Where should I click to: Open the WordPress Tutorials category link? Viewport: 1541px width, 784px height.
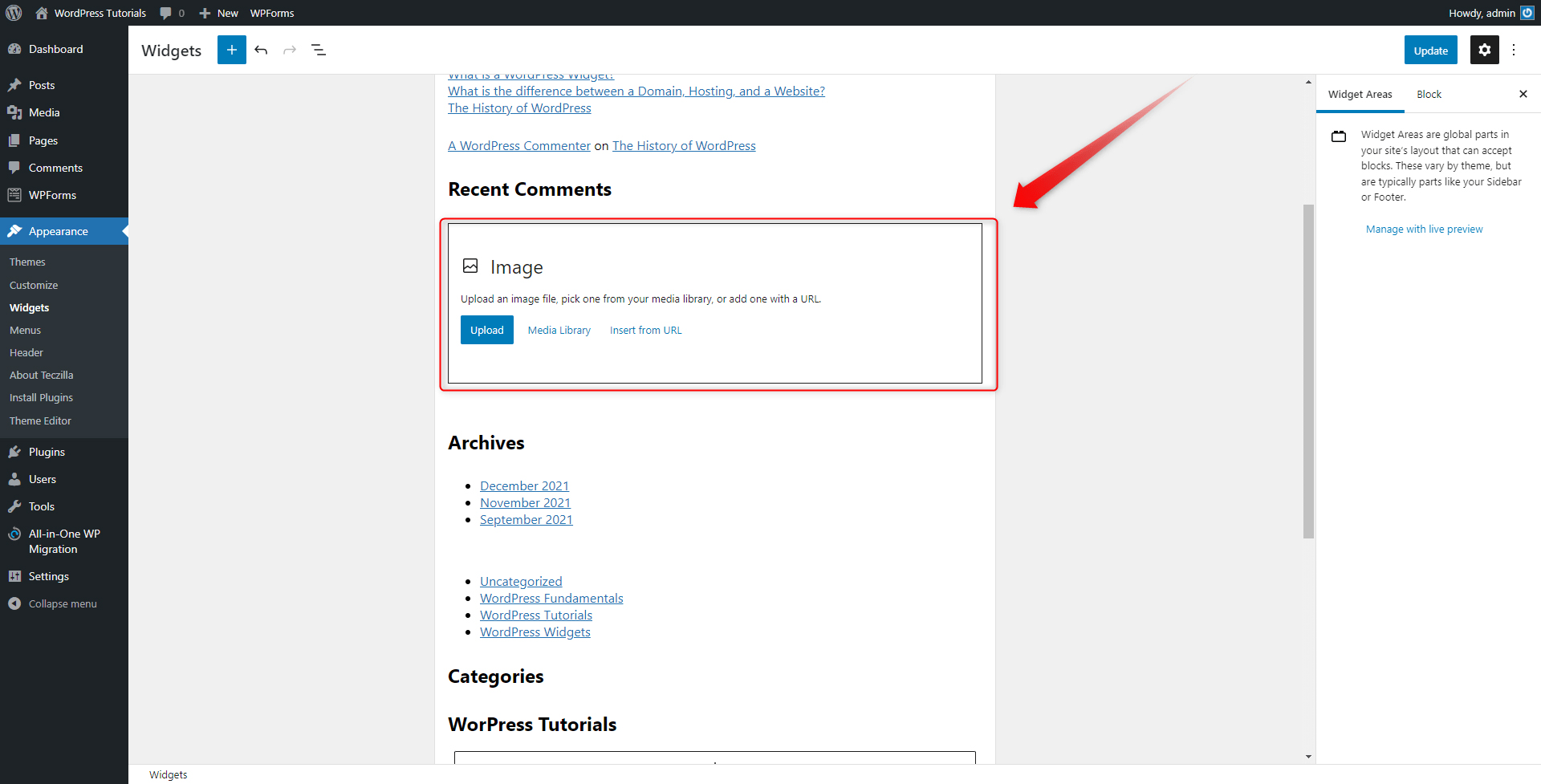pos(536,615)
